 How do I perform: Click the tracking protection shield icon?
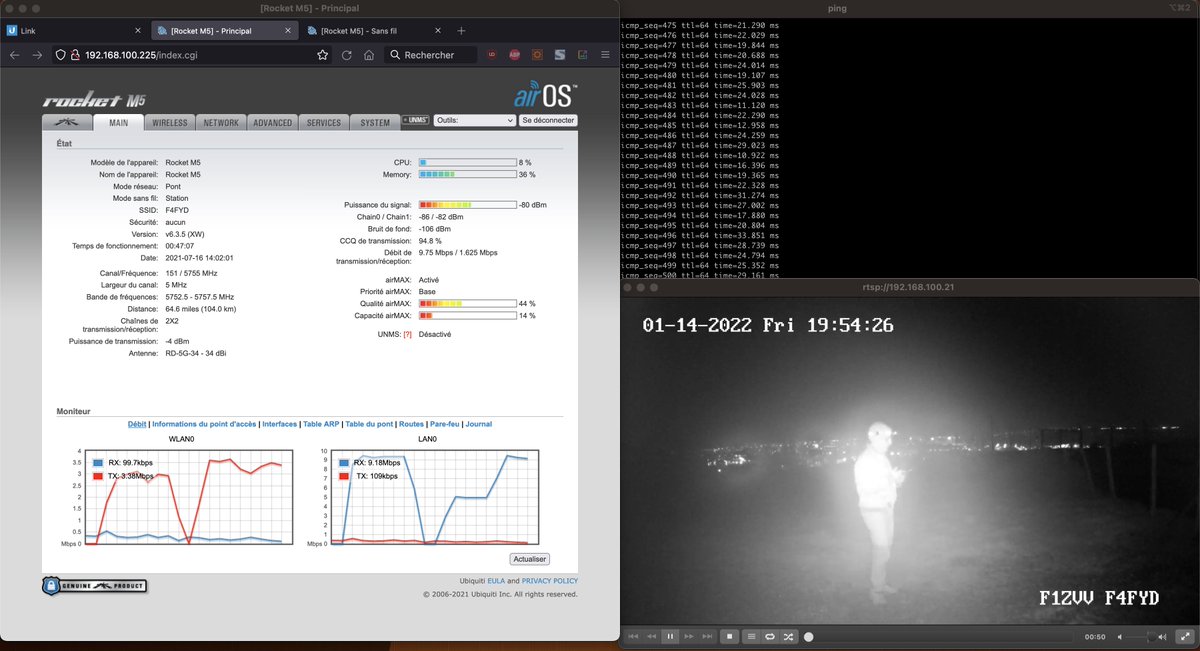tap(61, 55)
